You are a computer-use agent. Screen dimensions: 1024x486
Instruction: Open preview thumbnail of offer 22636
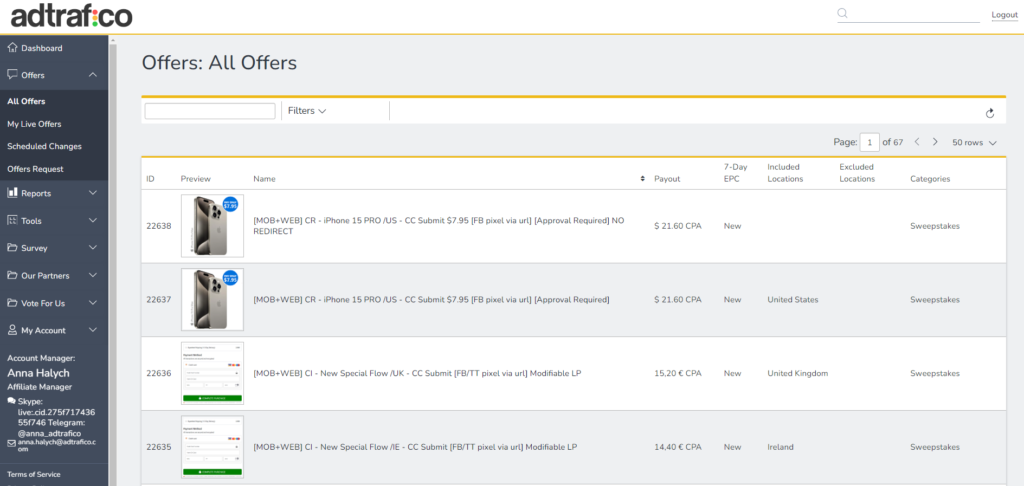[x=212, y=373]
